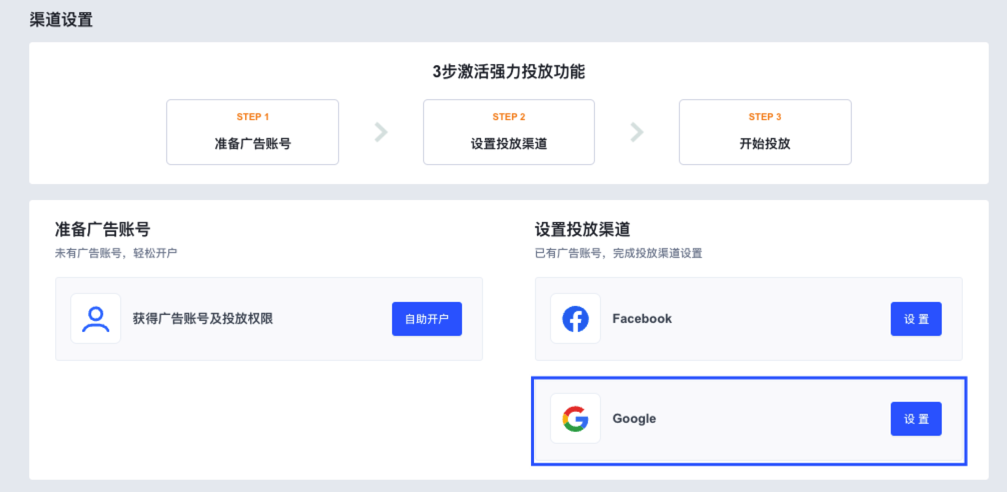Click the Google logo icon

(x=575, y=418)
